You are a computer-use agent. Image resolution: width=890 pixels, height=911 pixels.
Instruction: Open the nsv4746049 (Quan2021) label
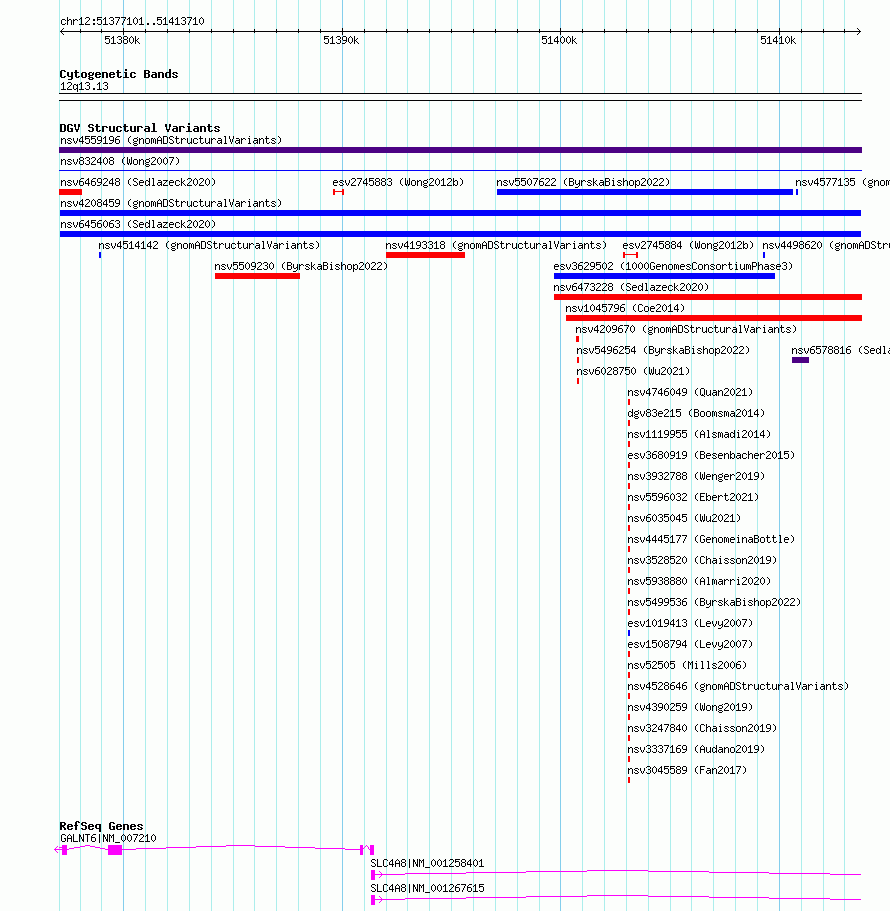coord(690,392)
